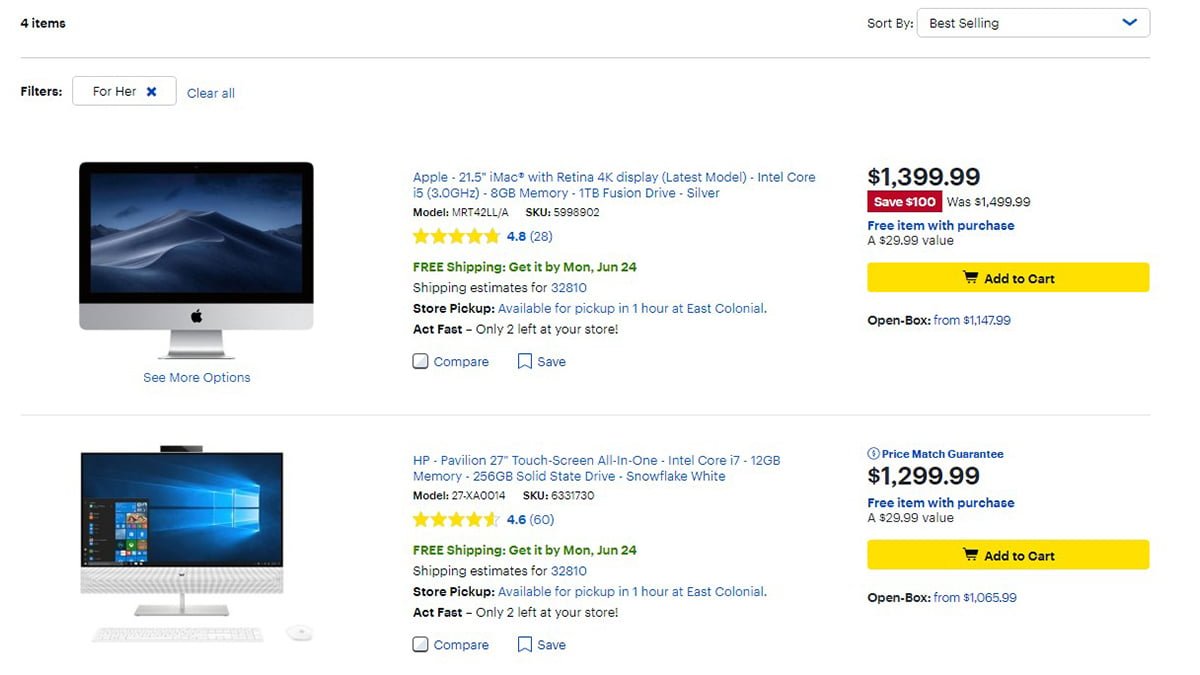Click the bookmark Save icon for HP Pavilion
This screenshot has height=675, width=1200.
coord(524,645)
